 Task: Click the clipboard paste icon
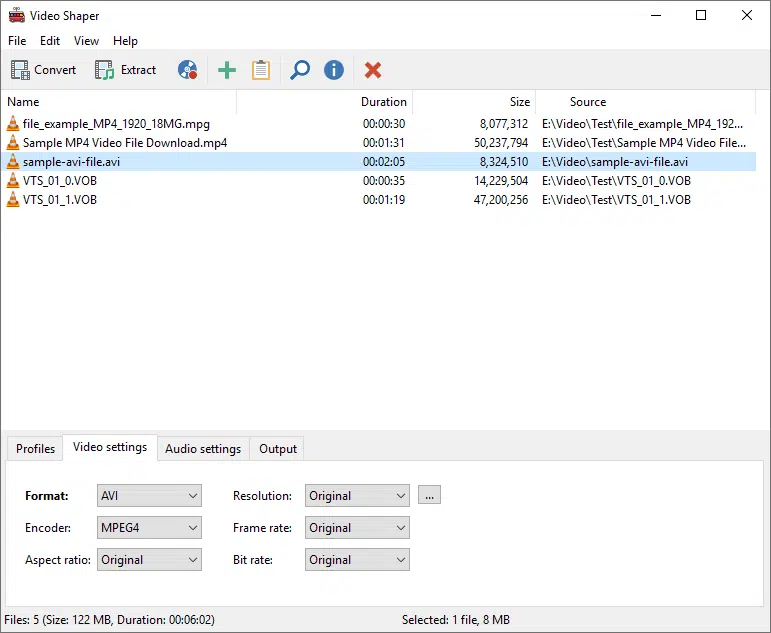coord(261,70)
